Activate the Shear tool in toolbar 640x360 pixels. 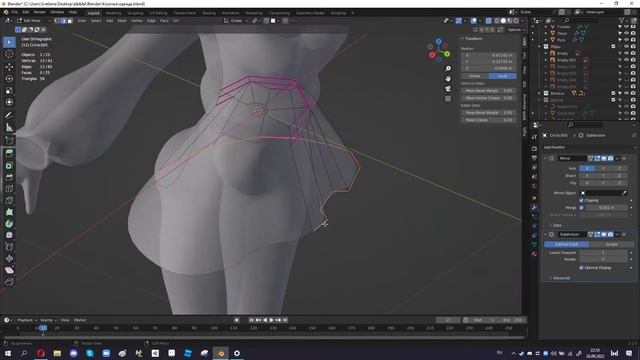pos(9,270)
